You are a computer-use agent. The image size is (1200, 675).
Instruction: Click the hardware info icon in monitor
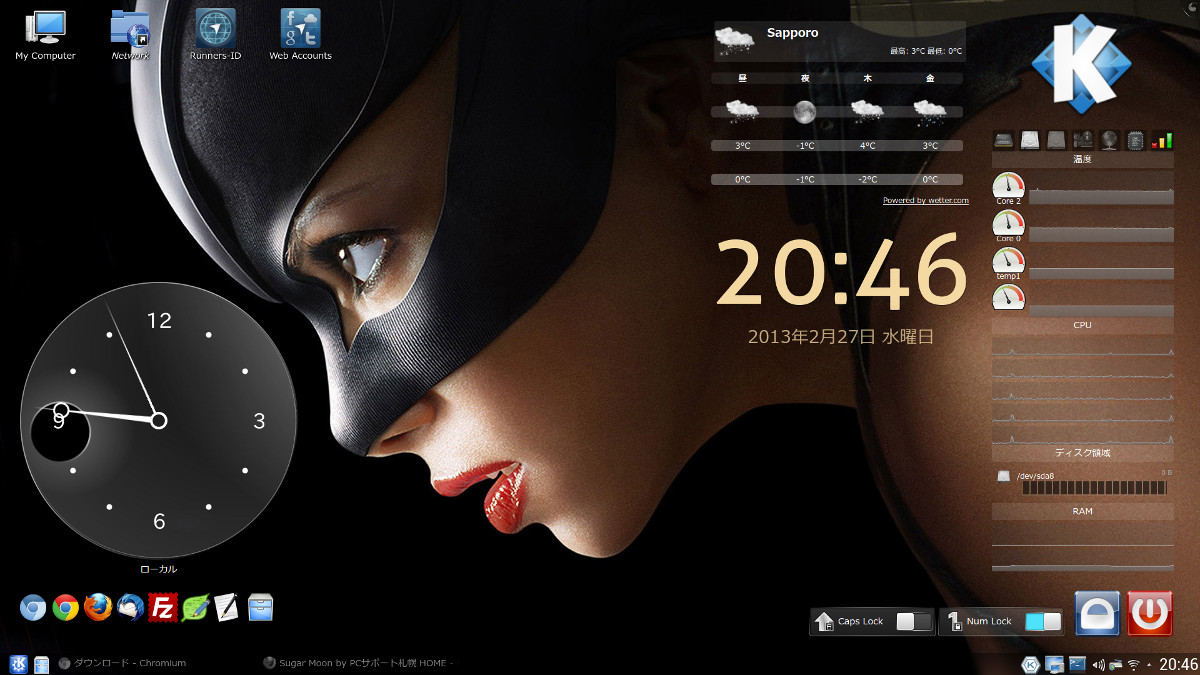click(1083, 140)
